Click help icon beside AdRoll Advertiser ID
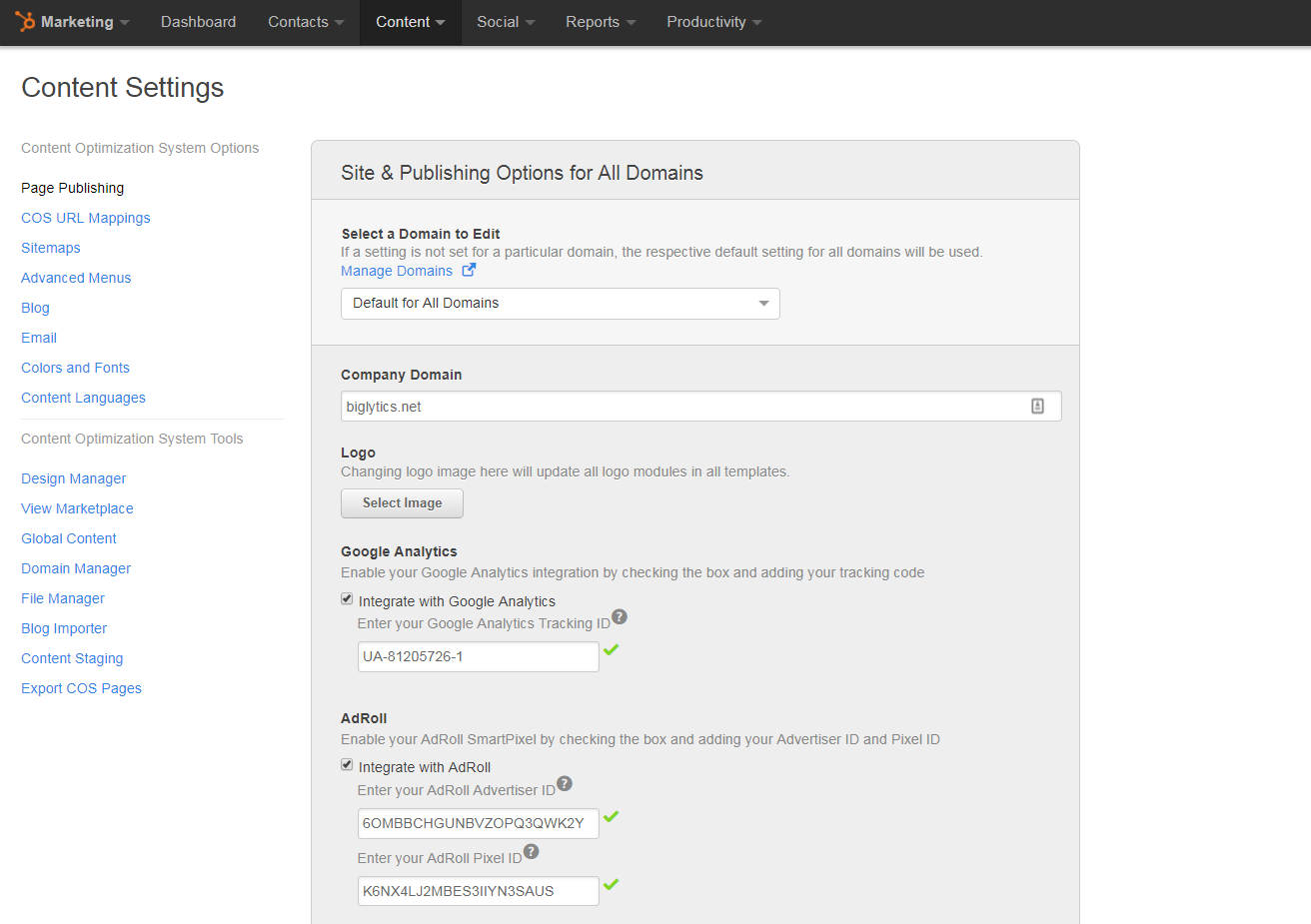Viewport: 1311px width, 924px height. (565, 783)
